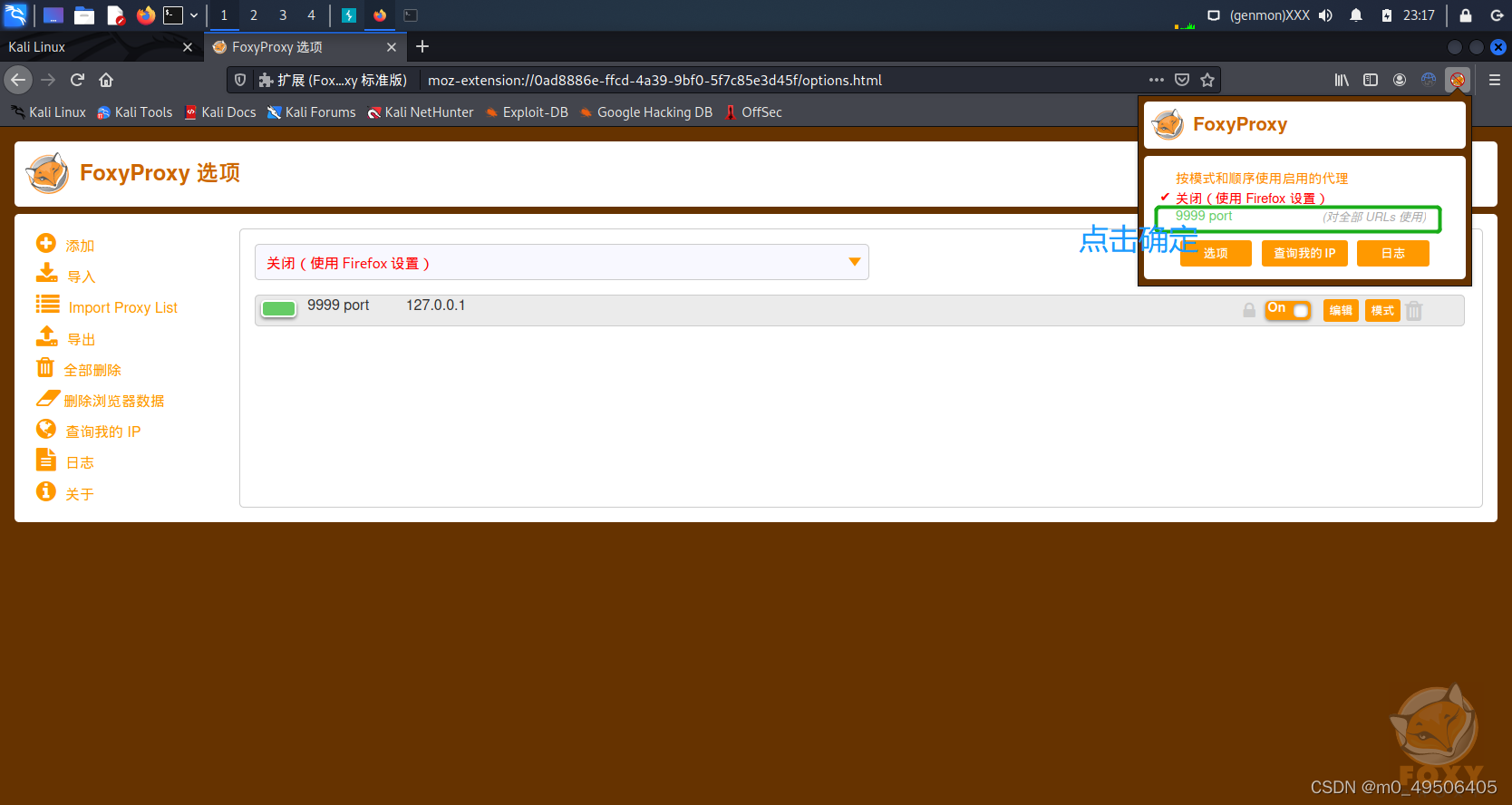Open the Kali applications menu

[15, 15]
